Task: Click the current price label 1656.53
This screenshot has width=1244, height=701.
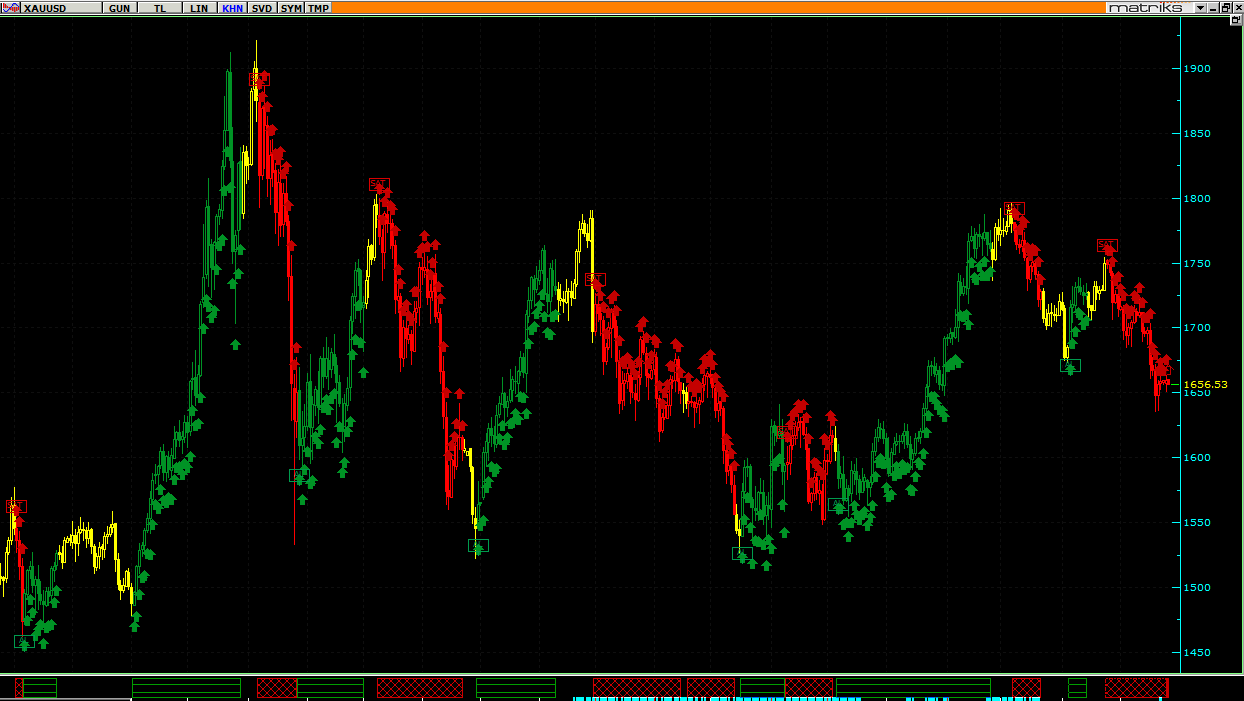Action: coord(1205,384)
